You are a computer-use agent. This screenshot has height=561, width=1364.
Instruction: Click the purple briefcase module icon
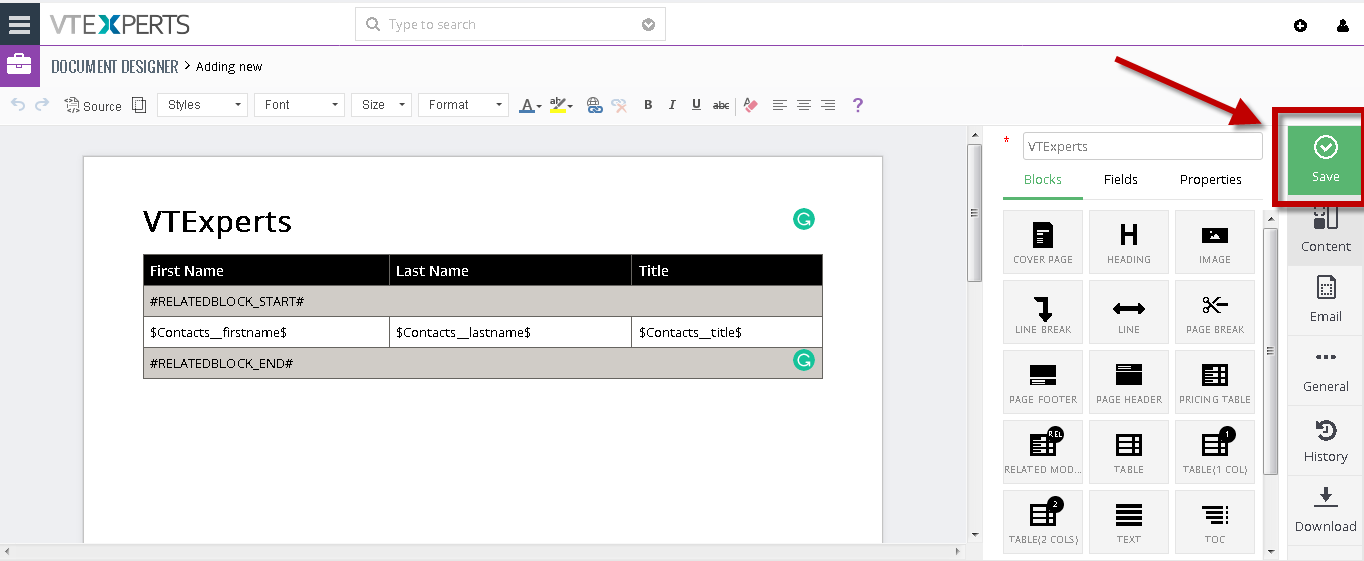click(19, 66)
